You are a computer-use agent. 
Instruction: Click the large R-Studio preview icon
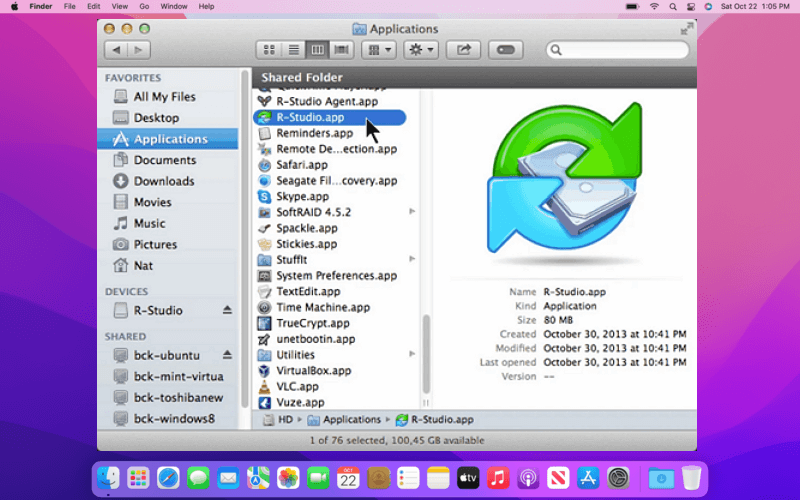tap(564, 179)
